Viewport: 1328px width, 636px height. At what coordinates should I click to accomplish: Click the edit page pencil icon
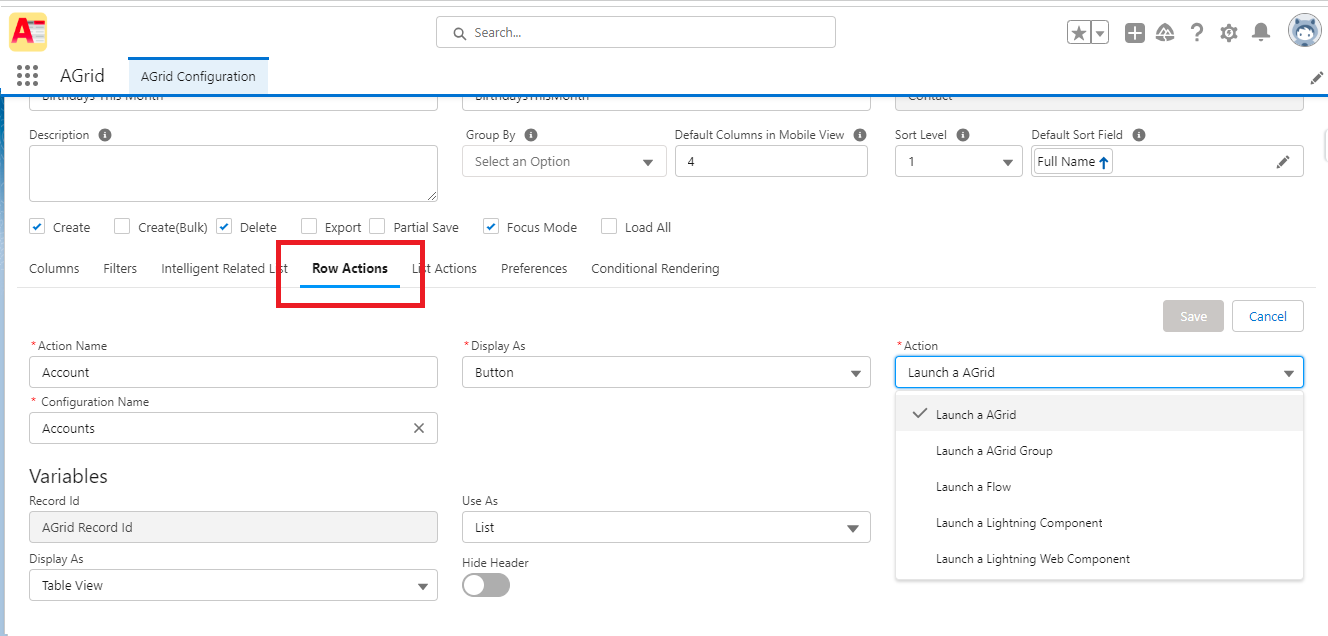1317,77
